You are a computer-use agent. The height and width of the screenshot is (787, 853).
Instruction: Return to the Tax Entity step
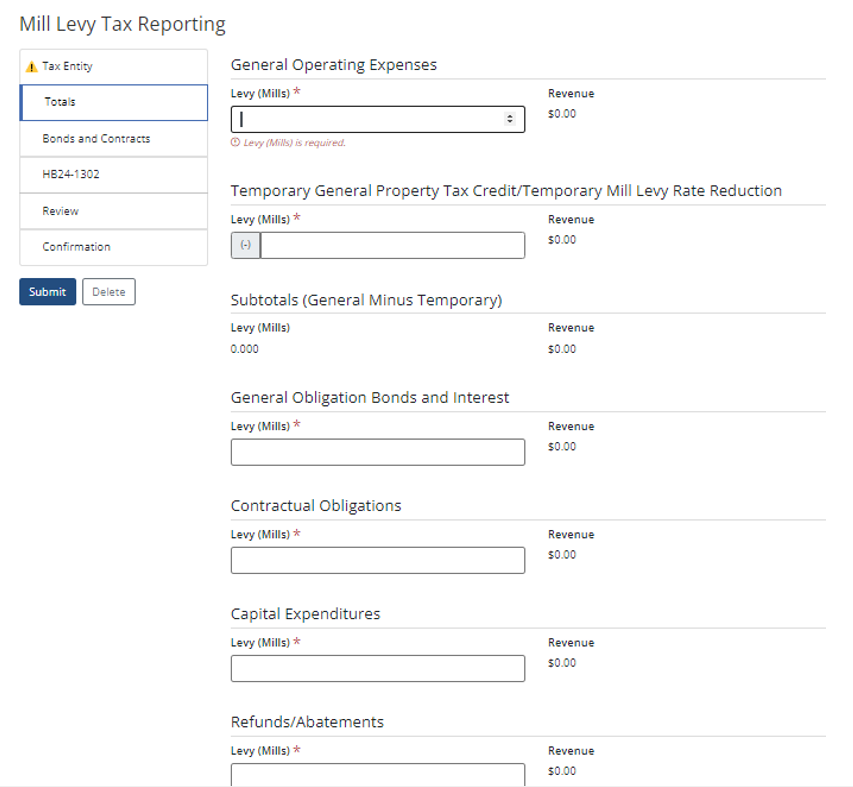tap(67, 66)
